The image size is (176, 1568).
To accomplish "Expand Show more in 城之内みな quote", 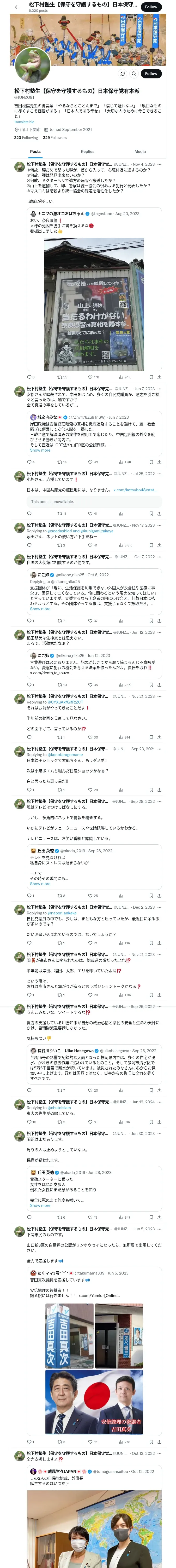I will point(40,450).
